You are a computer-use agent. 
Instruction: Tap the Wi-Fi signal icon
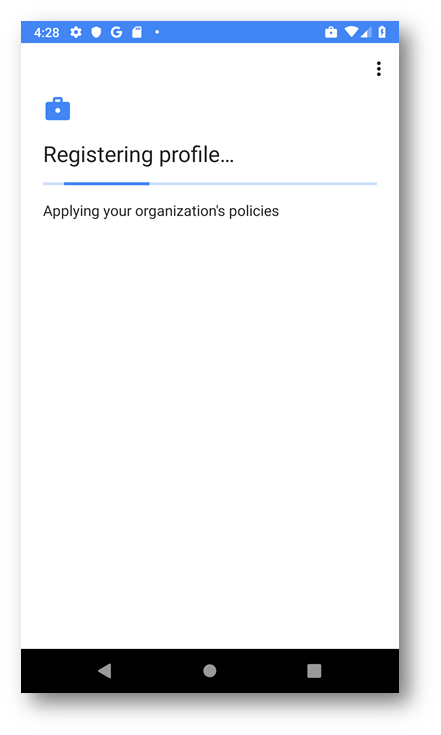click(351, 32)
